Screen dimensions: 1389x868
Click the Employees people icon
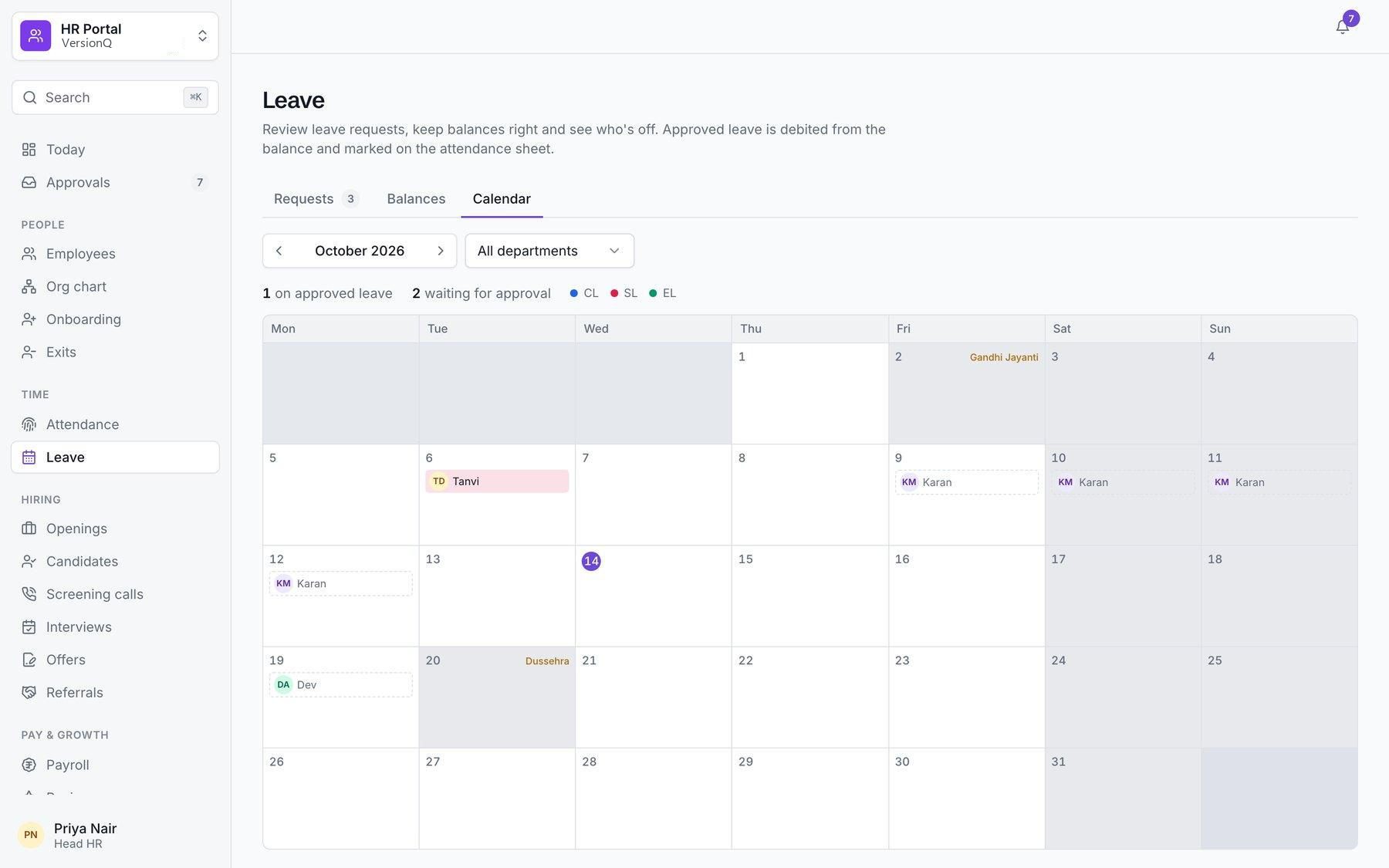(29, 254)
